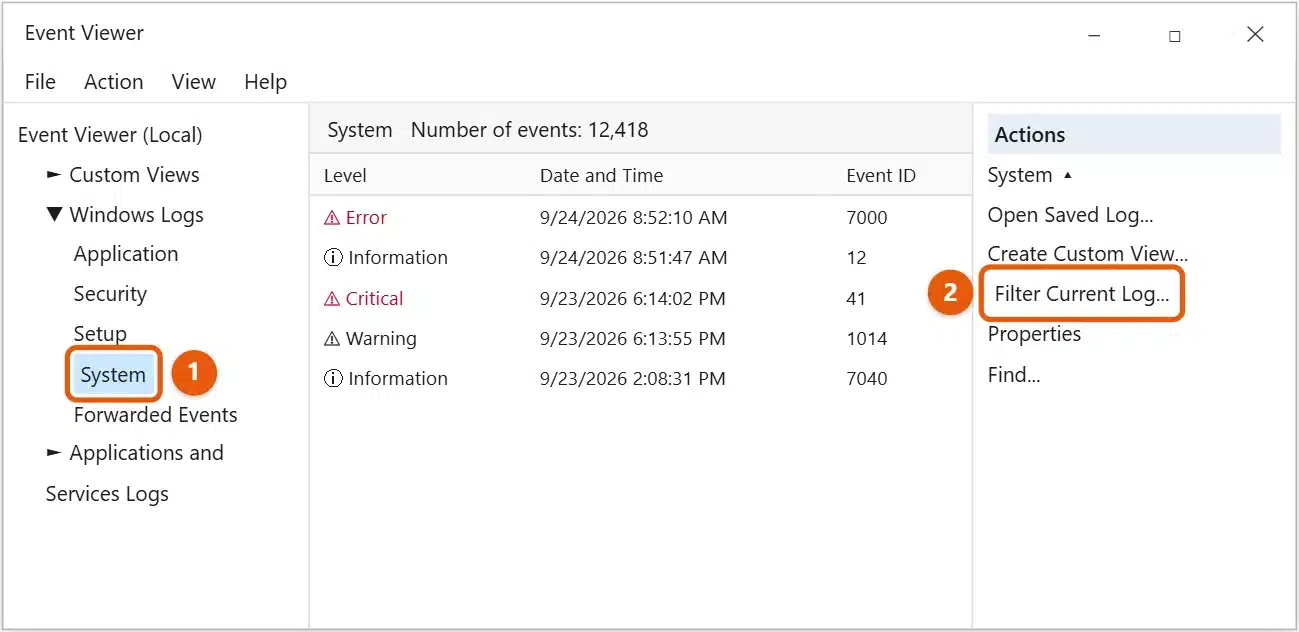Screen dimensions: 1299x632
Task: Select the Windows Logs node
Action: [136, 215]
